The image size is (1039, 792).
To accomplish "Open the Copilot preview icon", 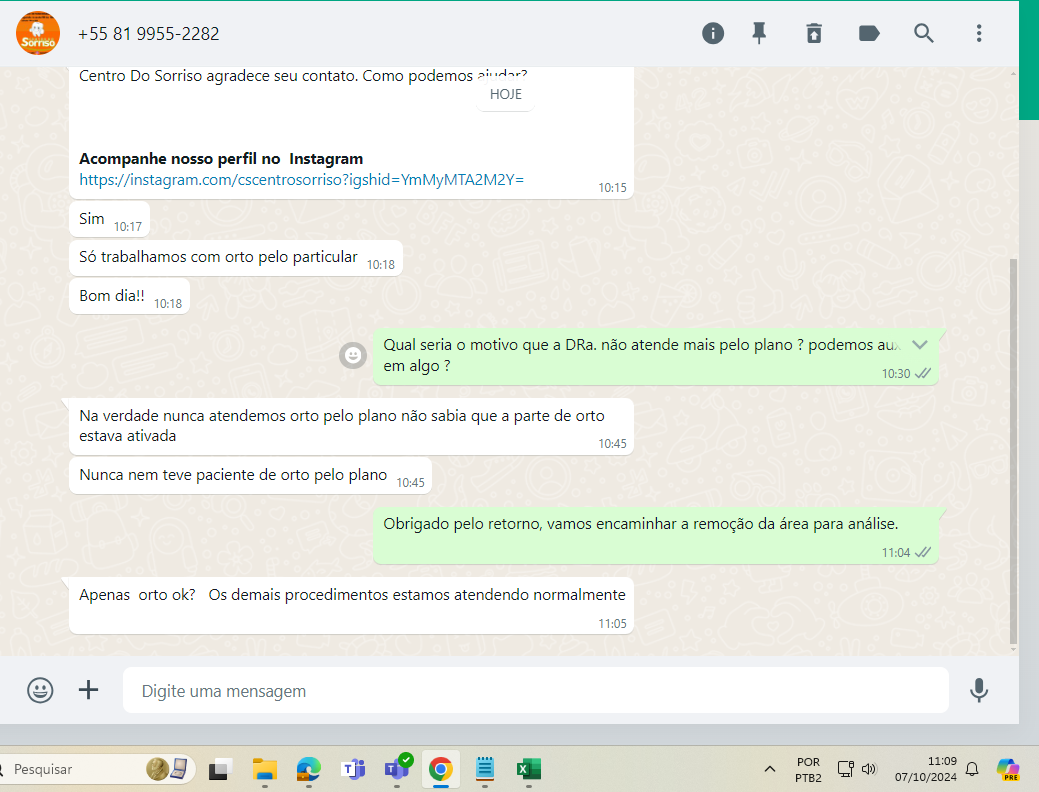I will point(1008,769).
